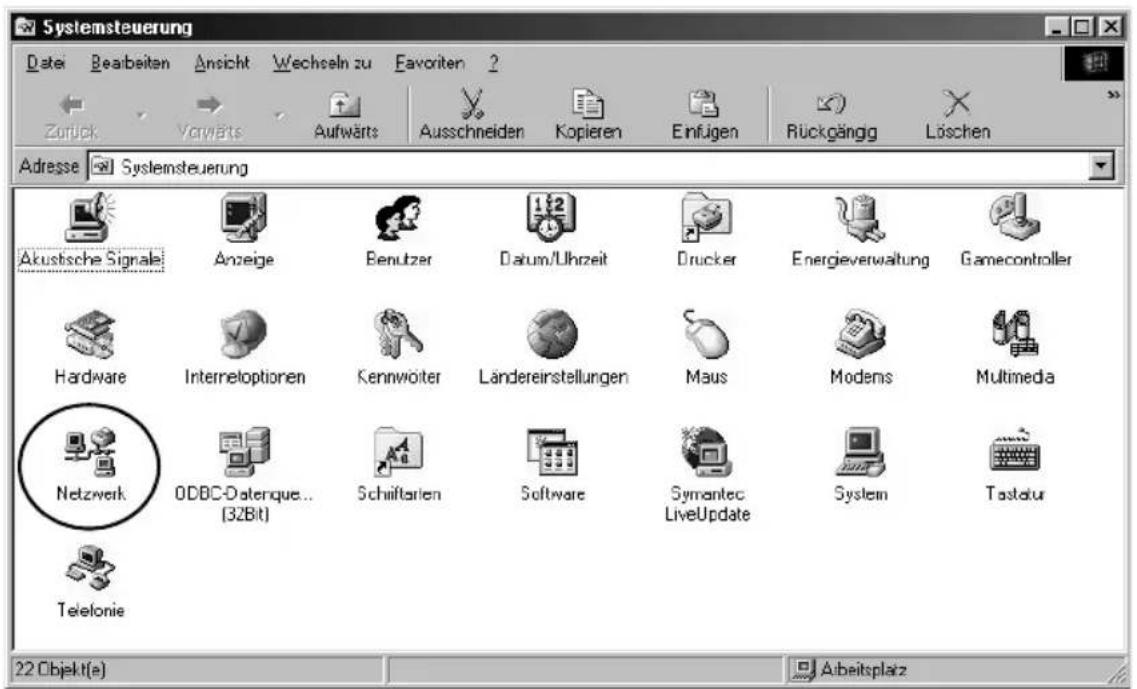The width and height of the screenshot is (1137, 689).
Task: Click the Windows logo throbber
Action: (x=1093, y=63)
